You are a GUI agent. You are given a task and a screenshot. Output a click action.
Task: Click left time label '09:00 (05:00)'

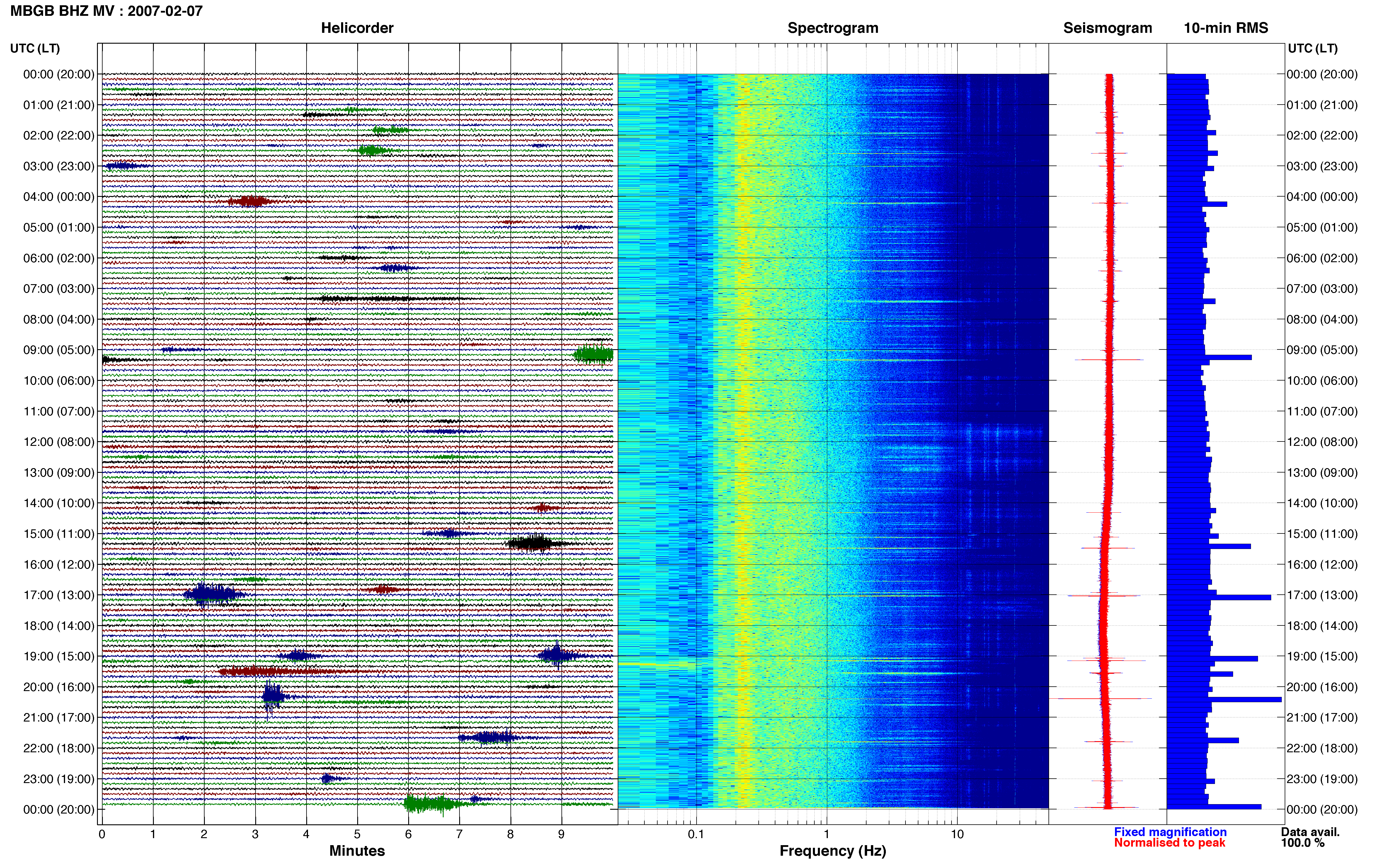(59, 350)
